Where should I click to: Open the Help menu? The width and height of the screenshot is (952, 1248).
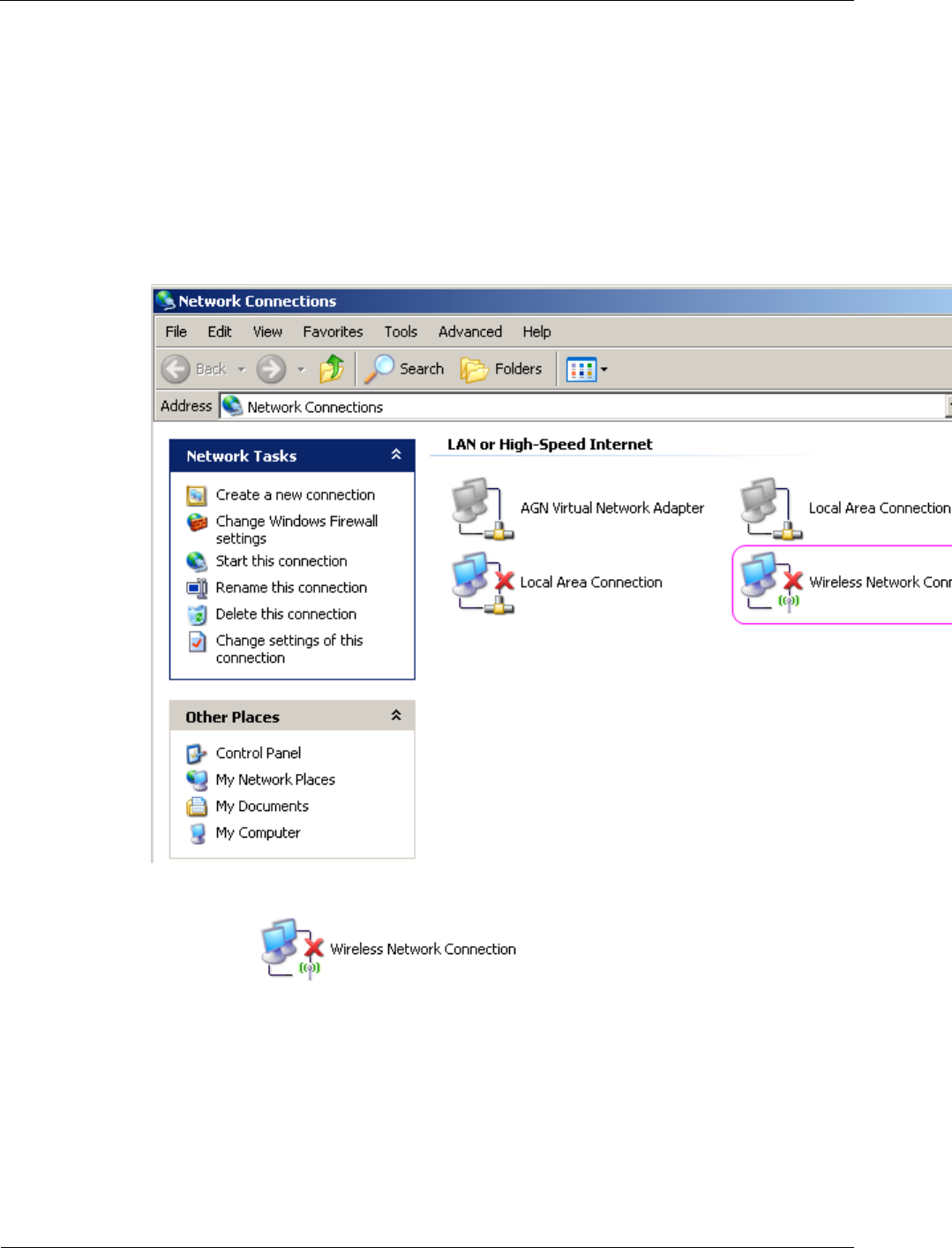tap(536, 332)
